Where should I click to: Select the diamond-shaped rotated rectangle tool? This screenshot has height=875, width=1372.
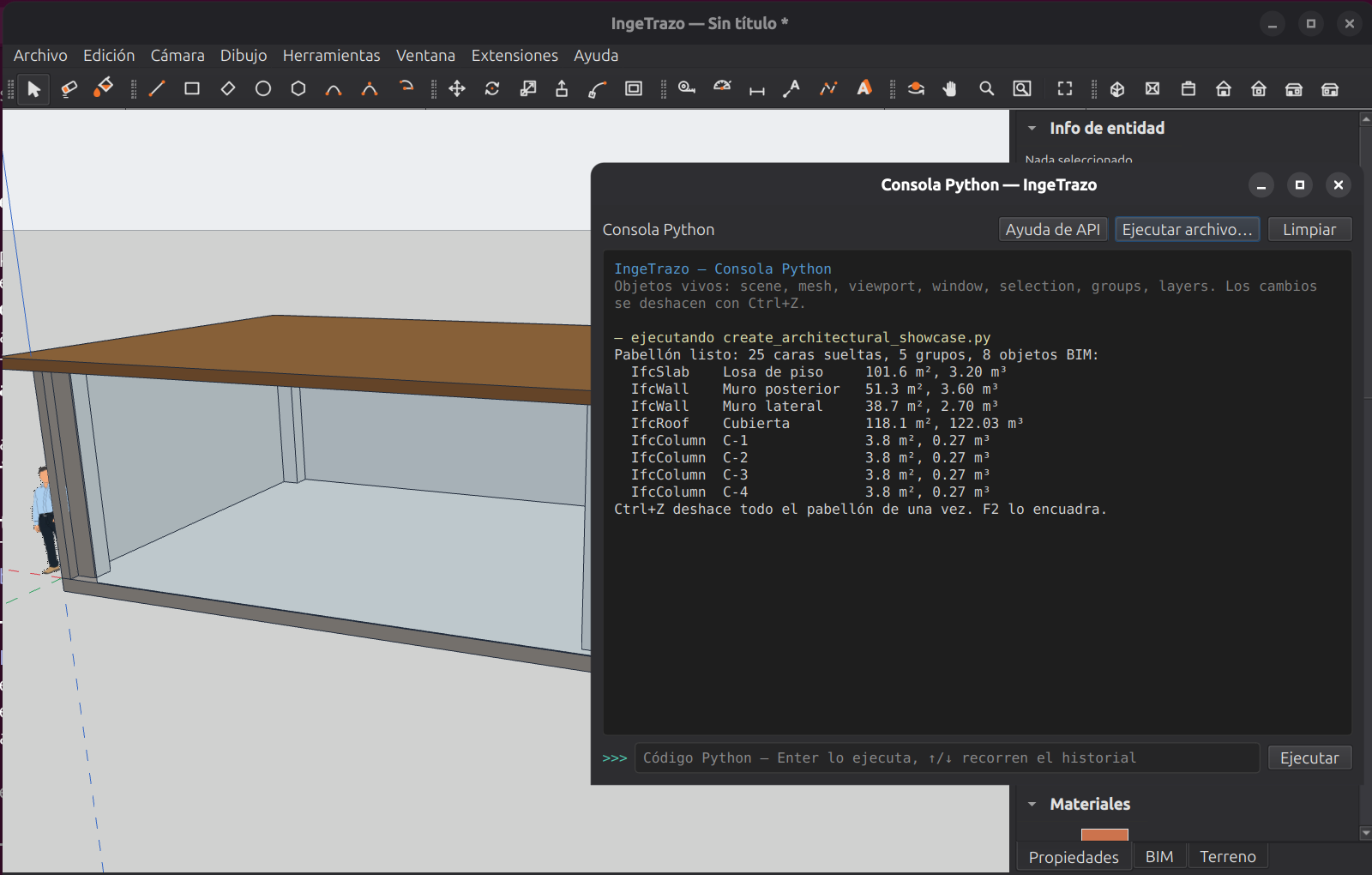tap(228, 89)
